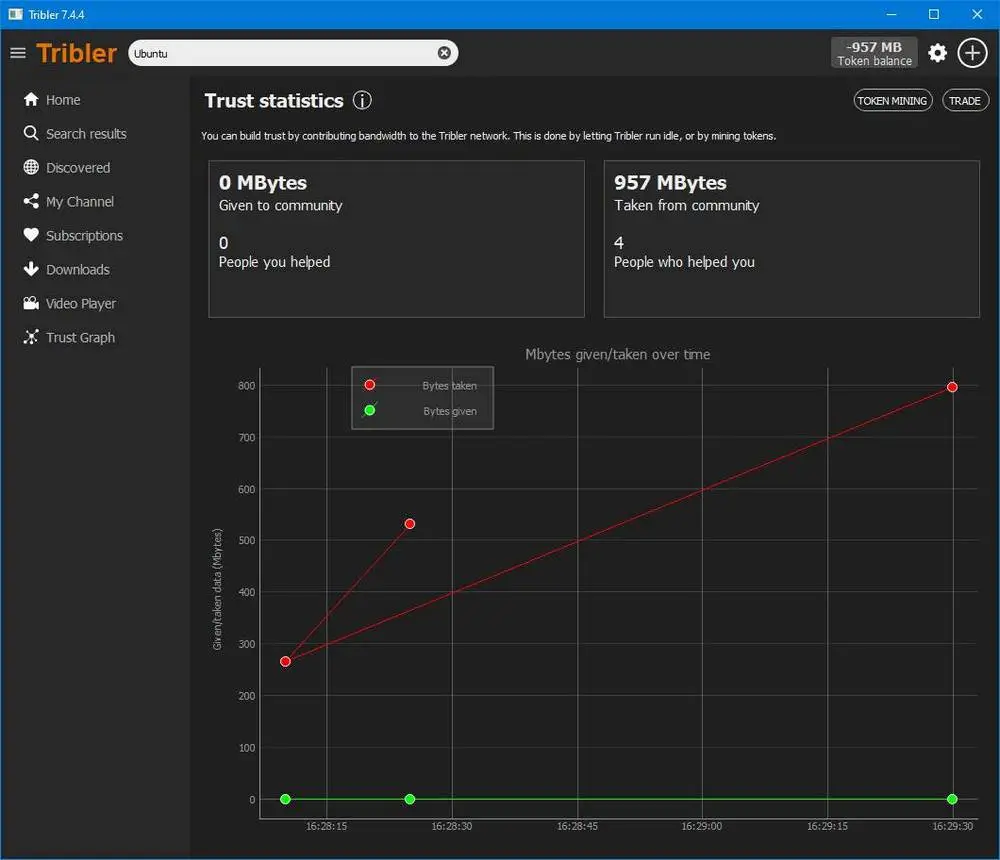The width and height of the screenshot is (1000, 860).
Task: Open Discovered channels page
Action: point(78,167)
